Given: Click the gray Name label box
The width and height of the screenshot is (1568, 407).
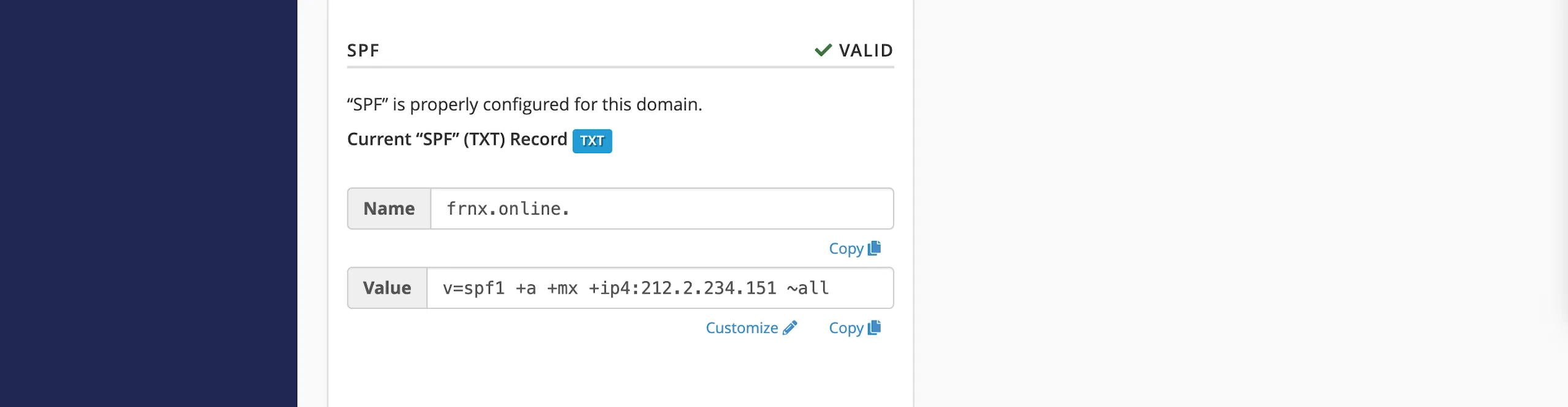Looking at the screenshot, I should pyautogui.click(x=389, y=208).
